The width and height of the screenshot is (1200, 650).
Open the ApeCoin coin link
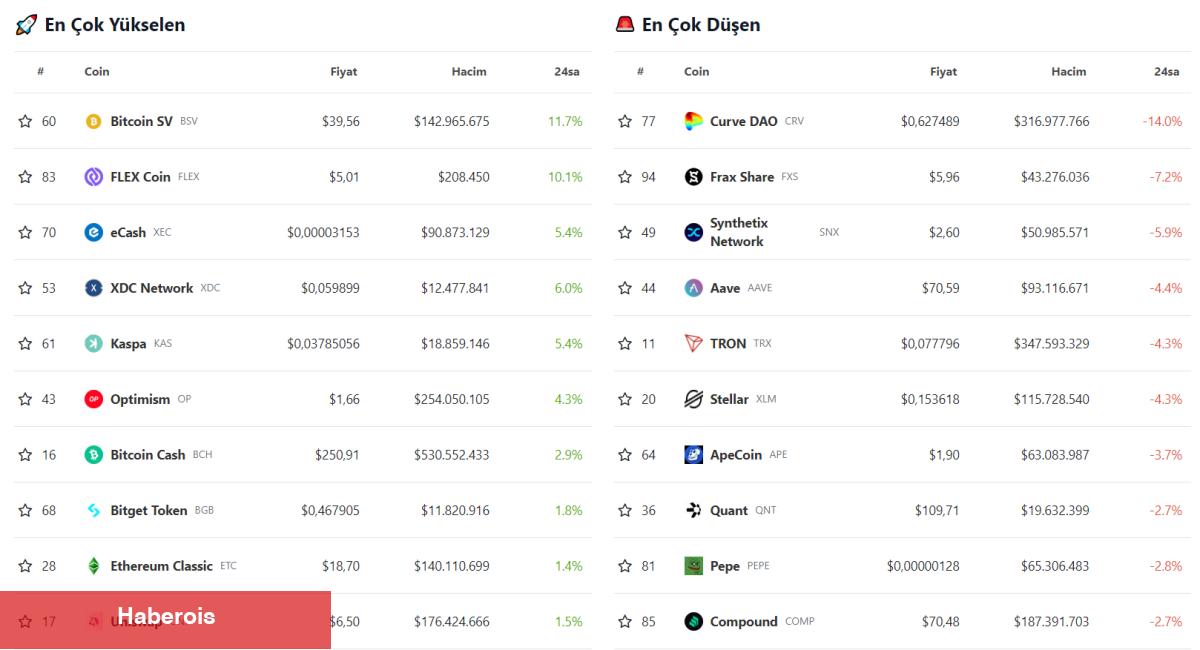pos(736,455)
